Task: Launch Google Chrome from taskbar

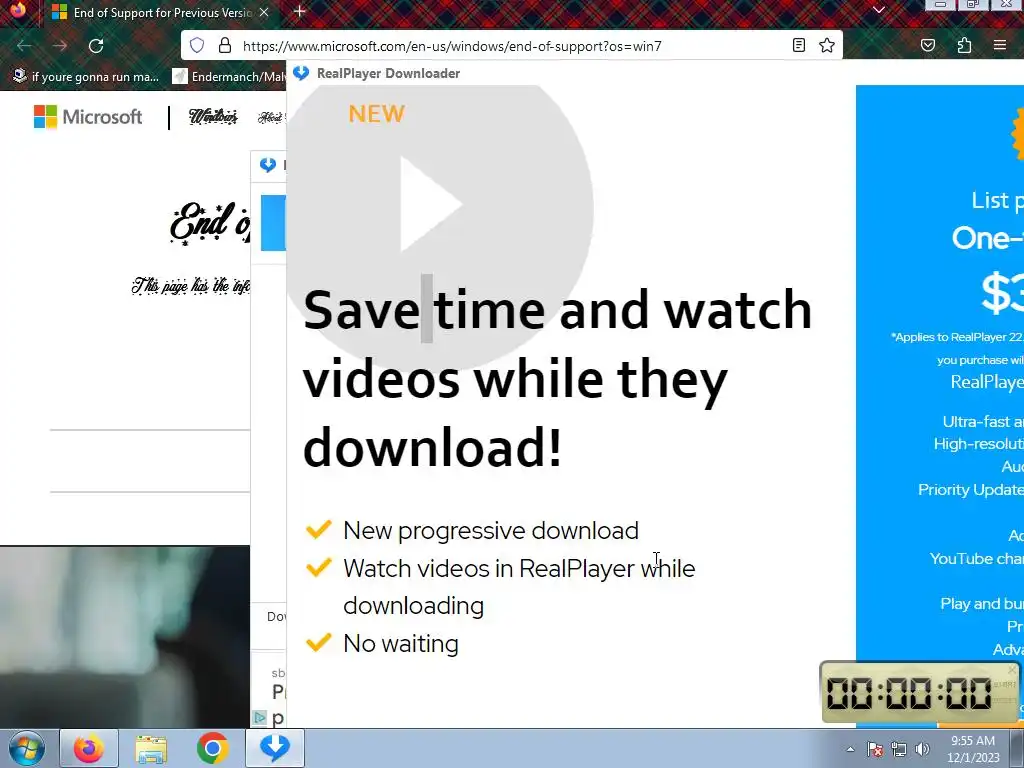Action: coord(212,748)
